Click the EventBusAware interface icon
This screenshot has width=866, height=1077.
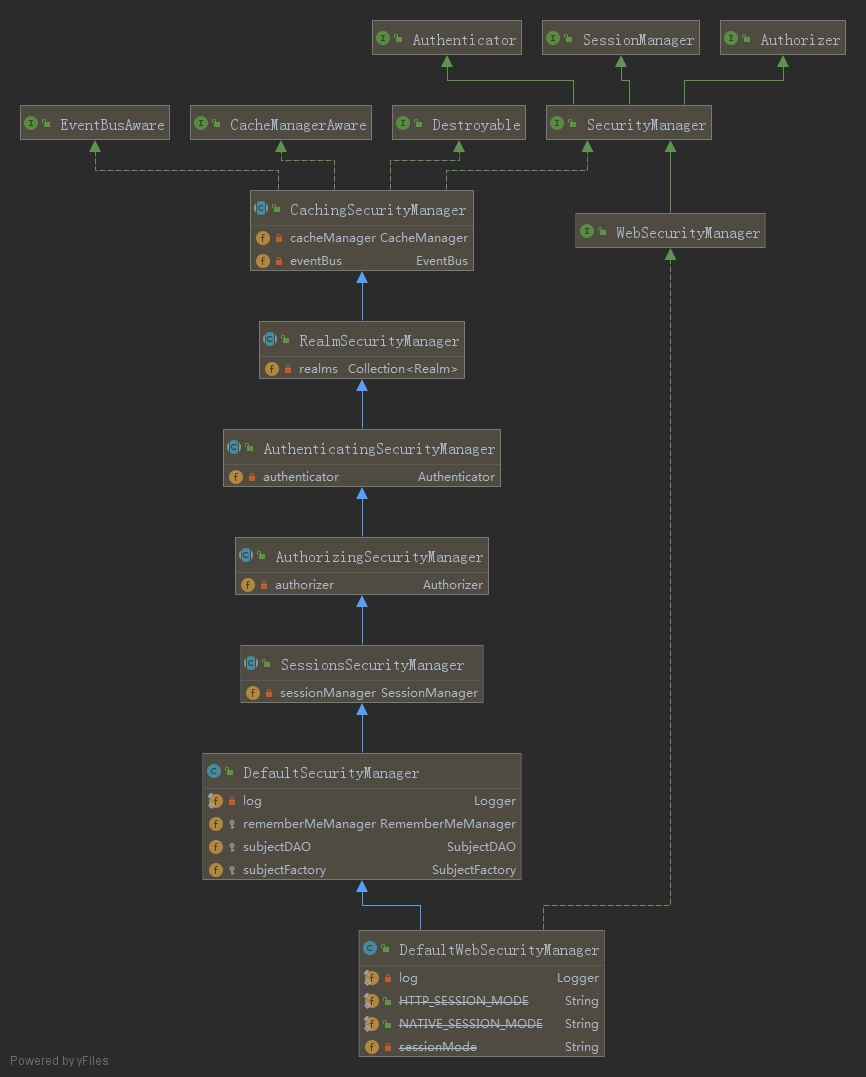(32, 124)
